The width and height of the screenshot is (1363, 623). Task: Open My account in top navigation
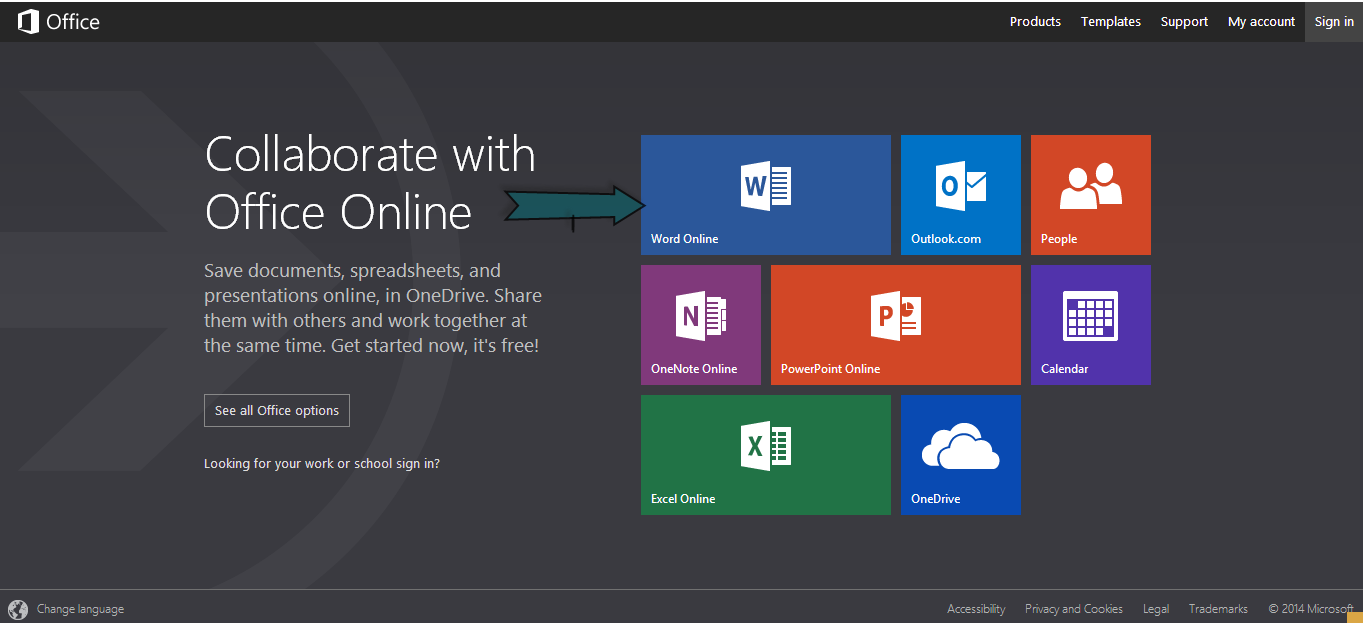click(x=1261, y=21)
